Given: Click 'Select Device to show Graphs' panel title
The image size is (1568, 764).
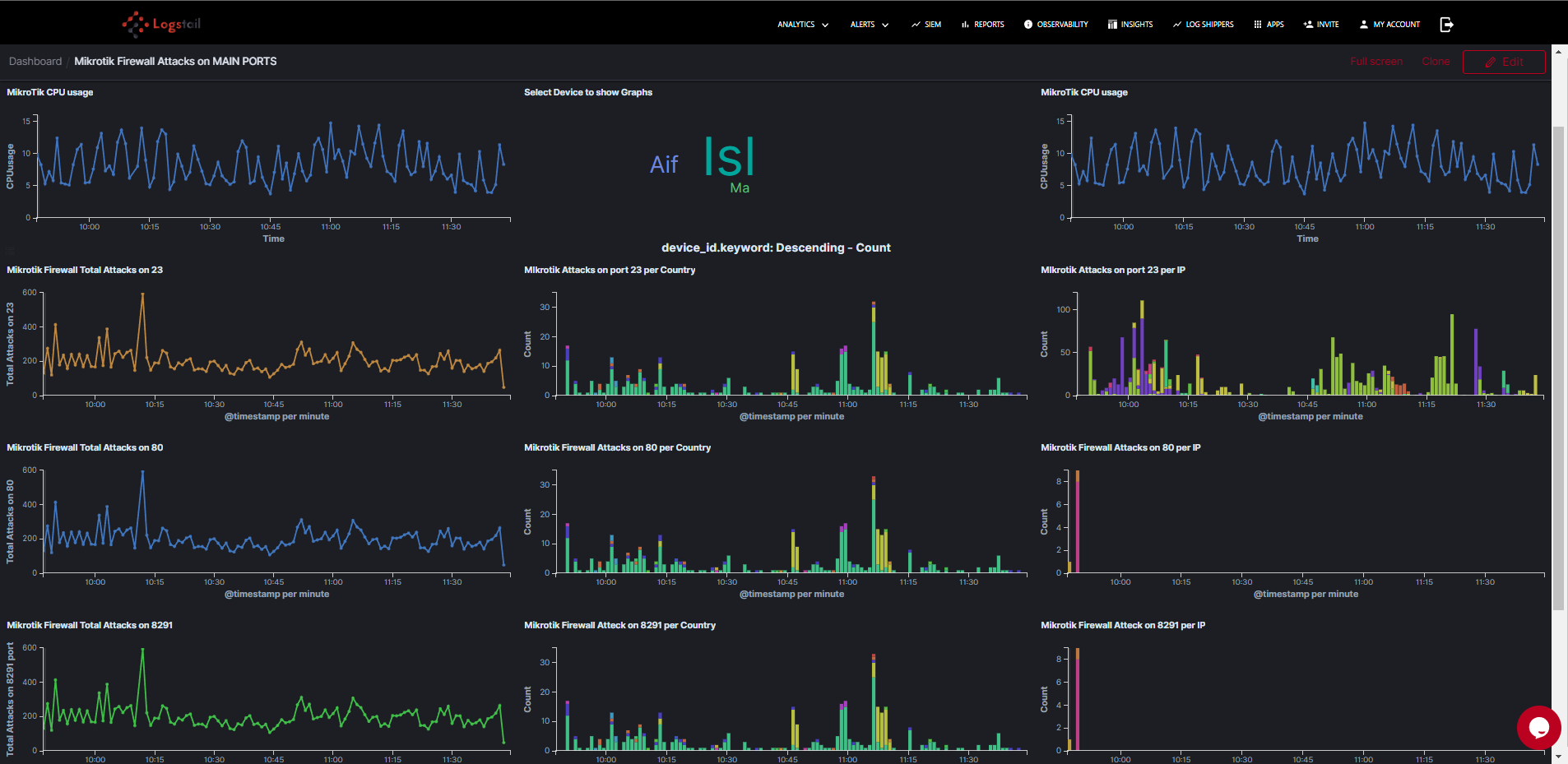Looking at the screenshot, I should (x=588, y=92).
